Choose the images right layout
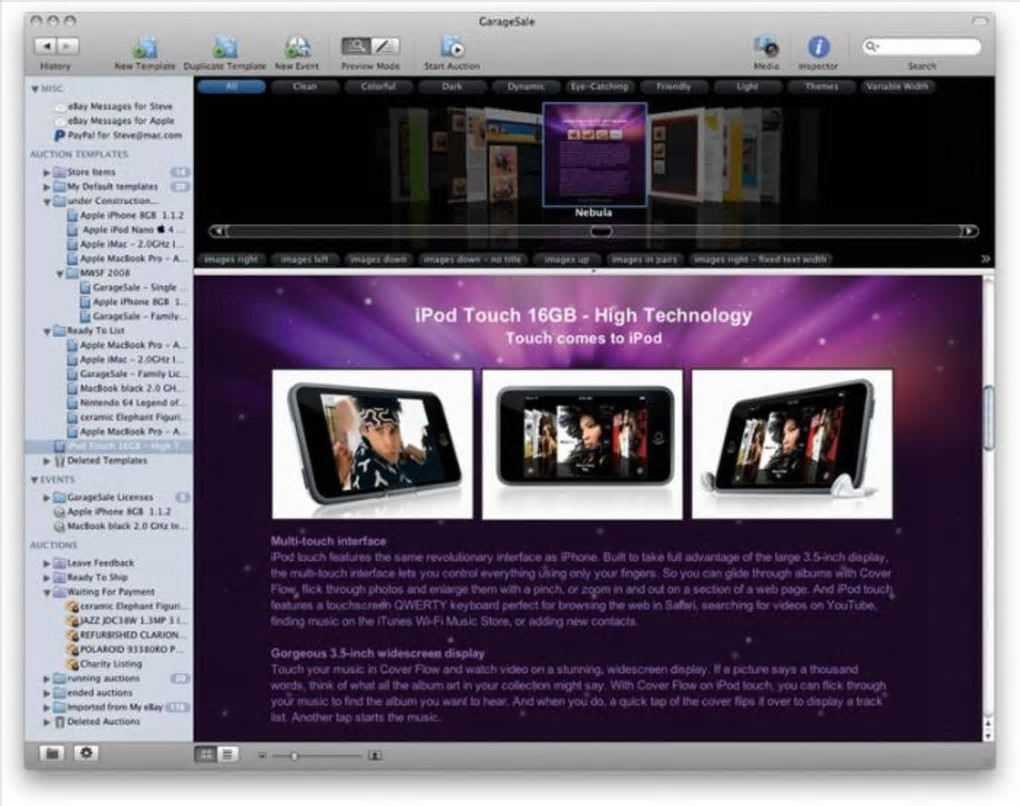1020x806 pixels. [x=231, y=260]
